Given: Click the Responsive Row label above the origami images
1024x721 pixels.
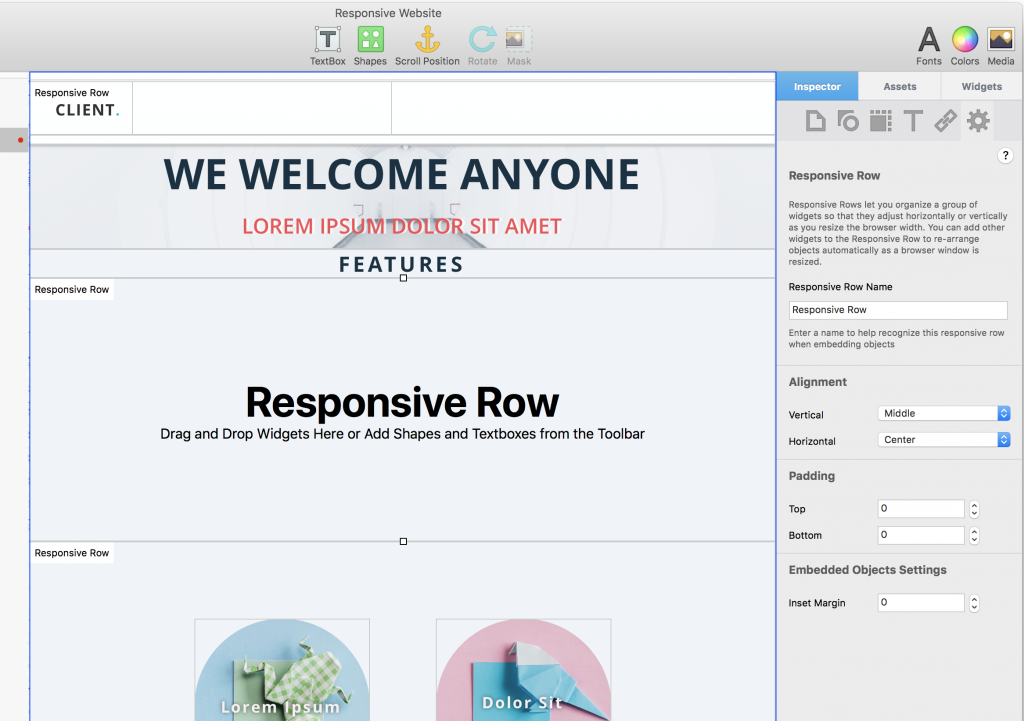Looking at the screenshot, I should 72,553.
